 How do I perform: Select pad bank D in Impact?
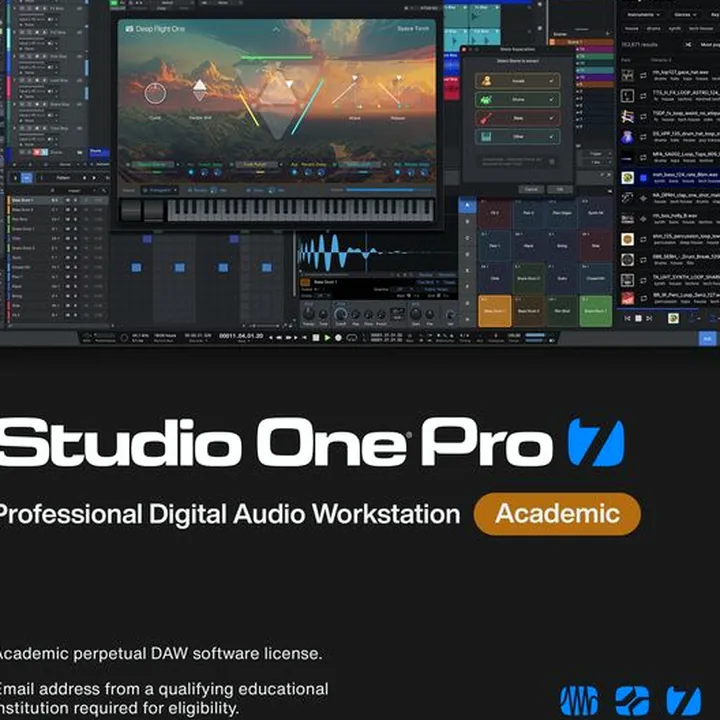point(467,254)
